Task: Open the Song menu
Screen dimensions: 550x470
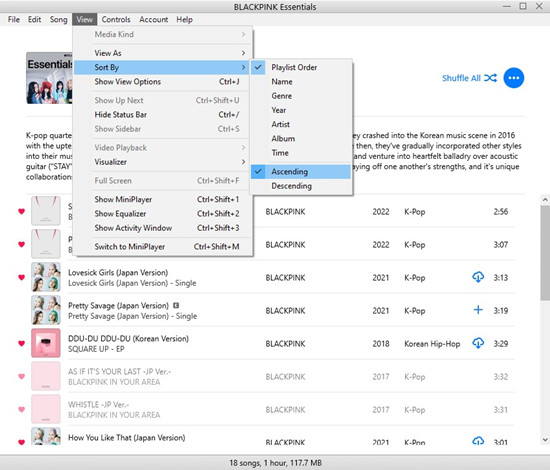Action: coord(58,20)
